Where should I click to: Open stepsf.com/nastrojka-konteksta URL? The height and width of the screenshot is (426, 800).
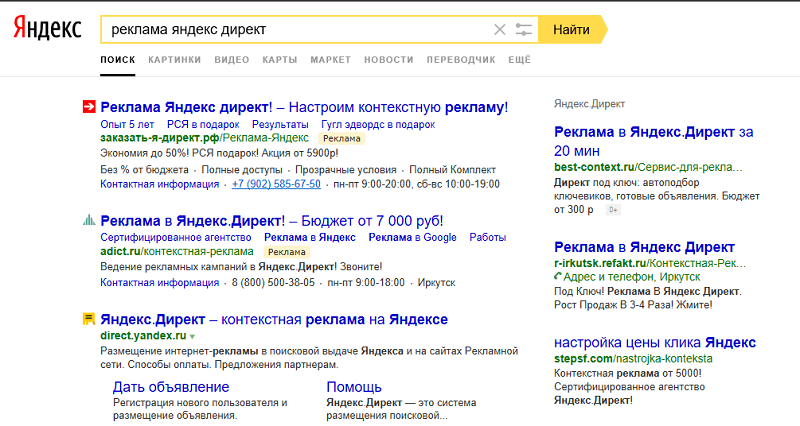pyautogui.click(x=633, y=359)
